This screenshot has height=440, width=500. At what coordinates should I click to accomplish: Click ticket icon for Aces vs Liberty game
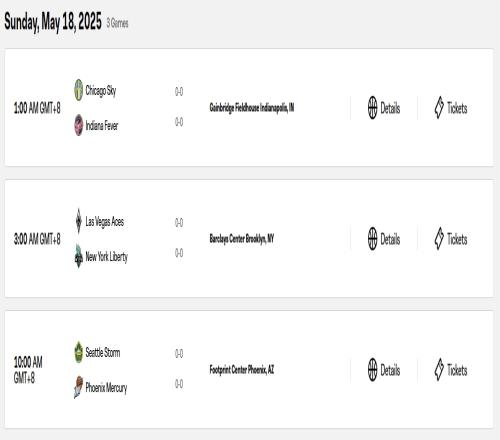pyautogui.click(x=439, y=238)
